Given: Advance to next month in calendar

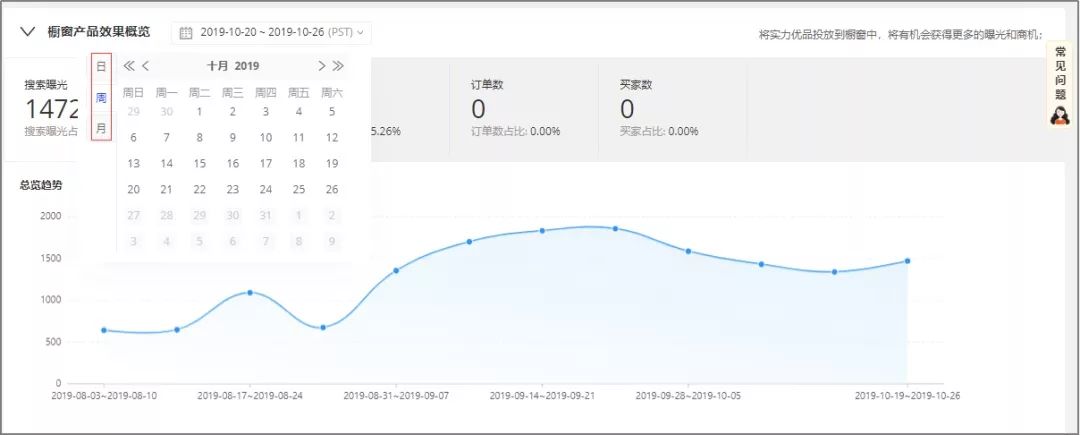Looking at the screenshot, I should point(321,66).
